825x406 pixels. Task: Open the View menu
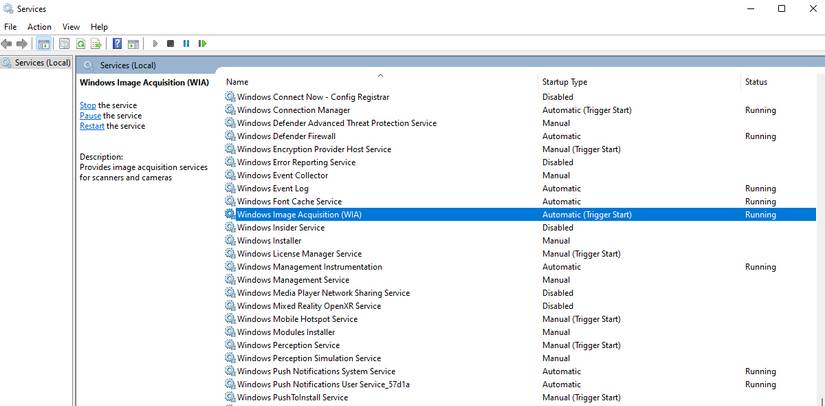click(71, 27)
